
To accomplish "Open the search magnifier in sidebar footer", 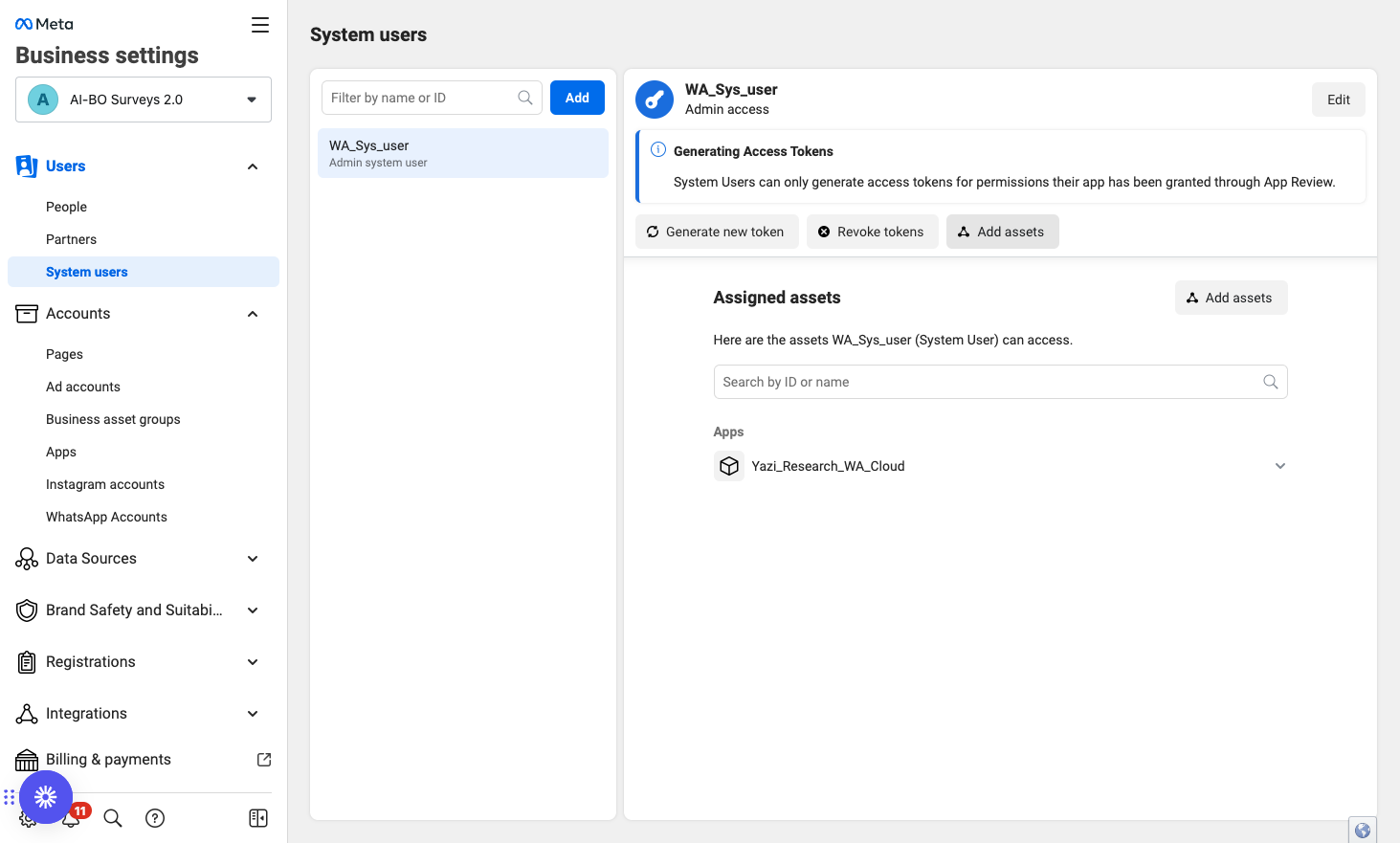I will pyautogui.click(x=113, y=818).
